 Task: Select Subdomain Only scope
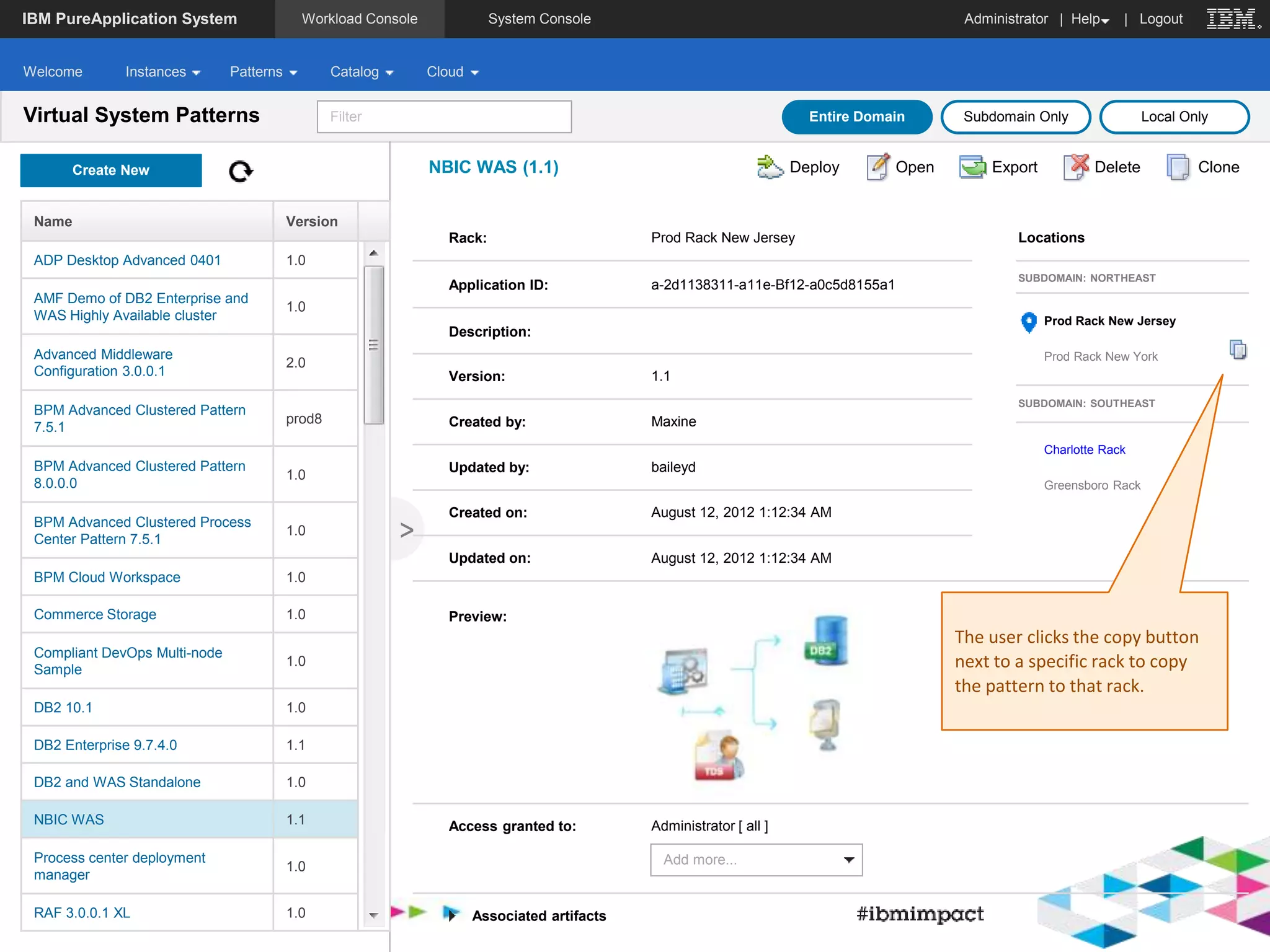[x=1016, y=117]
